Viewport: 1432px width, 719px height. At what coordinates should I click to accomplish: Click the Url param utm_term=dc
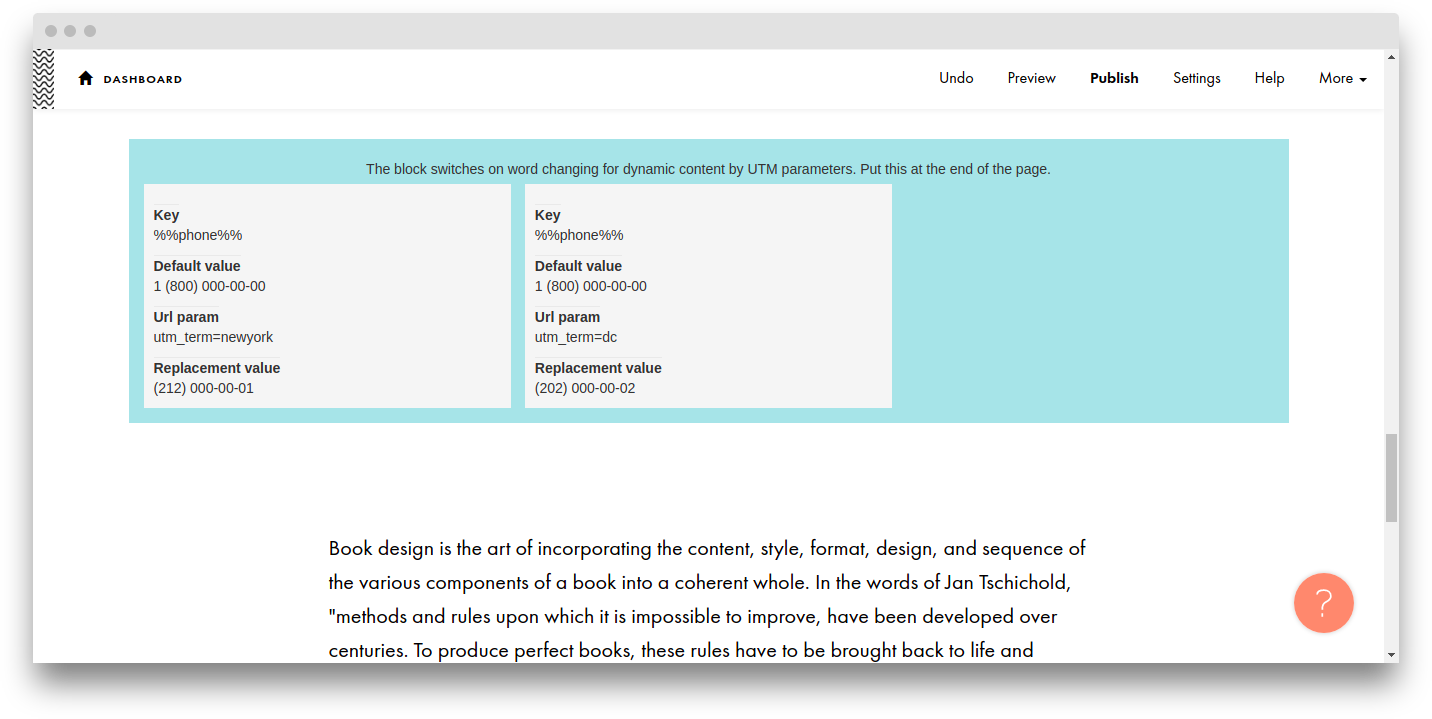click(x=575, y=337)
